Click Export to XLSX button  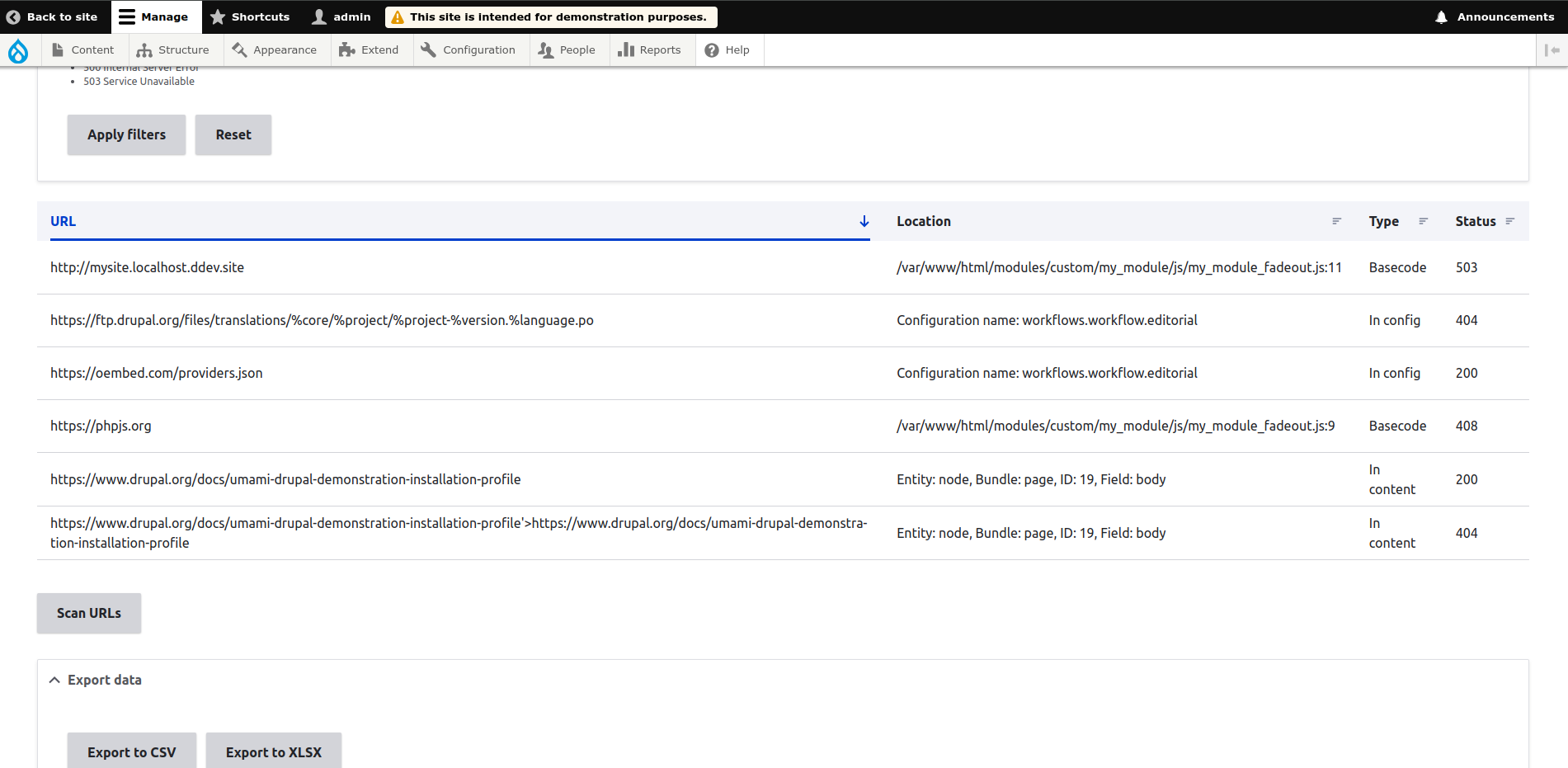274,752
